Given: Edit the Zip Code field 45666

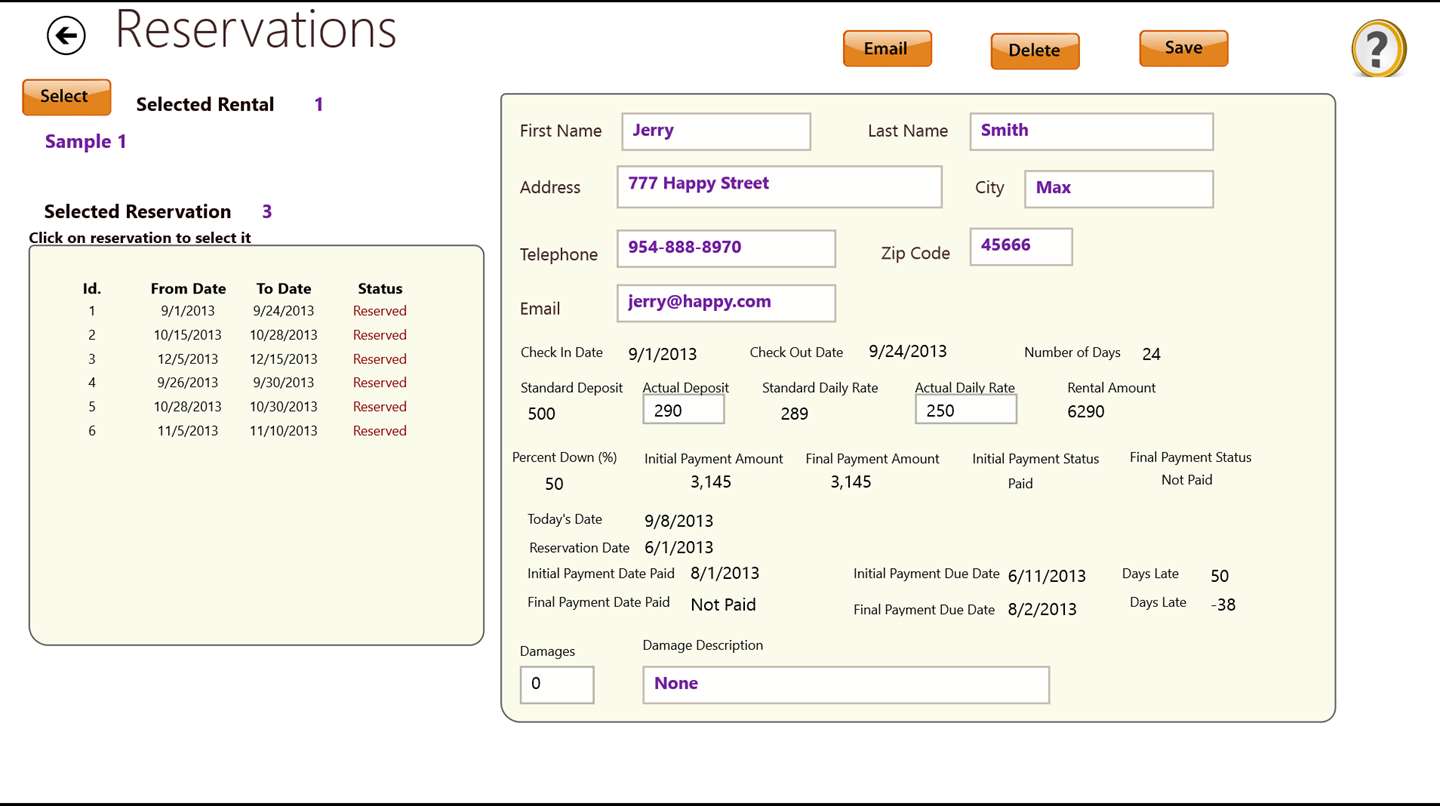Looking at the screenshot, I should (x=1021, y=246).
